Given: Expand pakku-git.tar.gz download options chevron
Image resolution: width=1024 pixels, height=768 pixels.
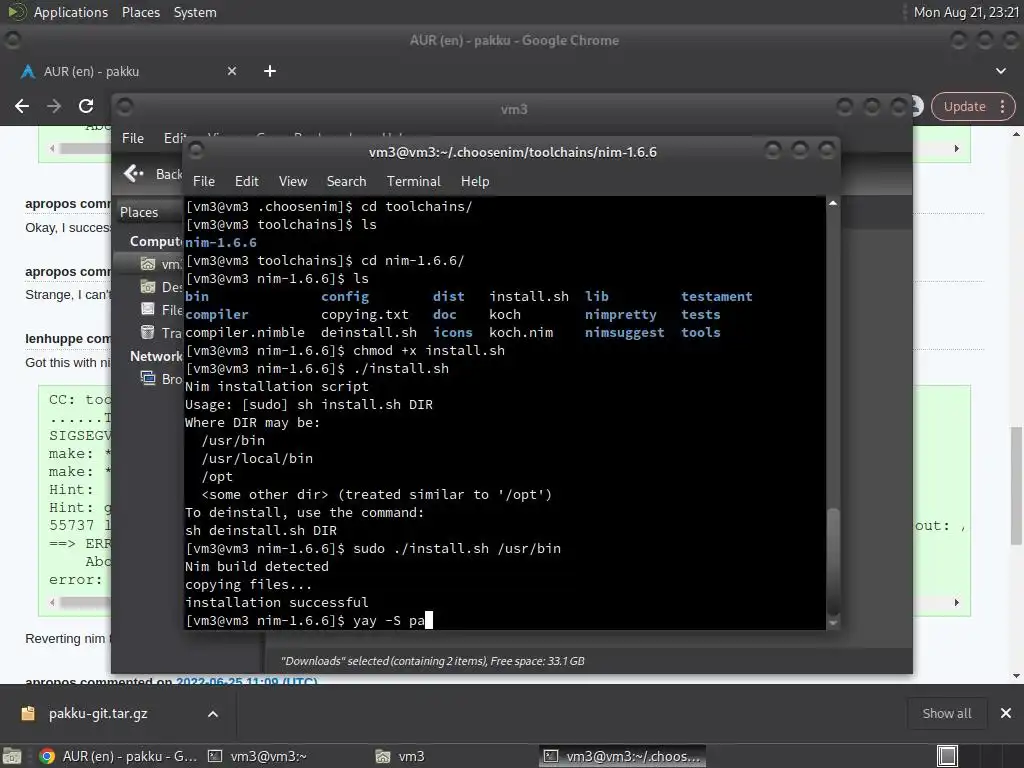Looking at the screenshot, I should pos(213,714).
